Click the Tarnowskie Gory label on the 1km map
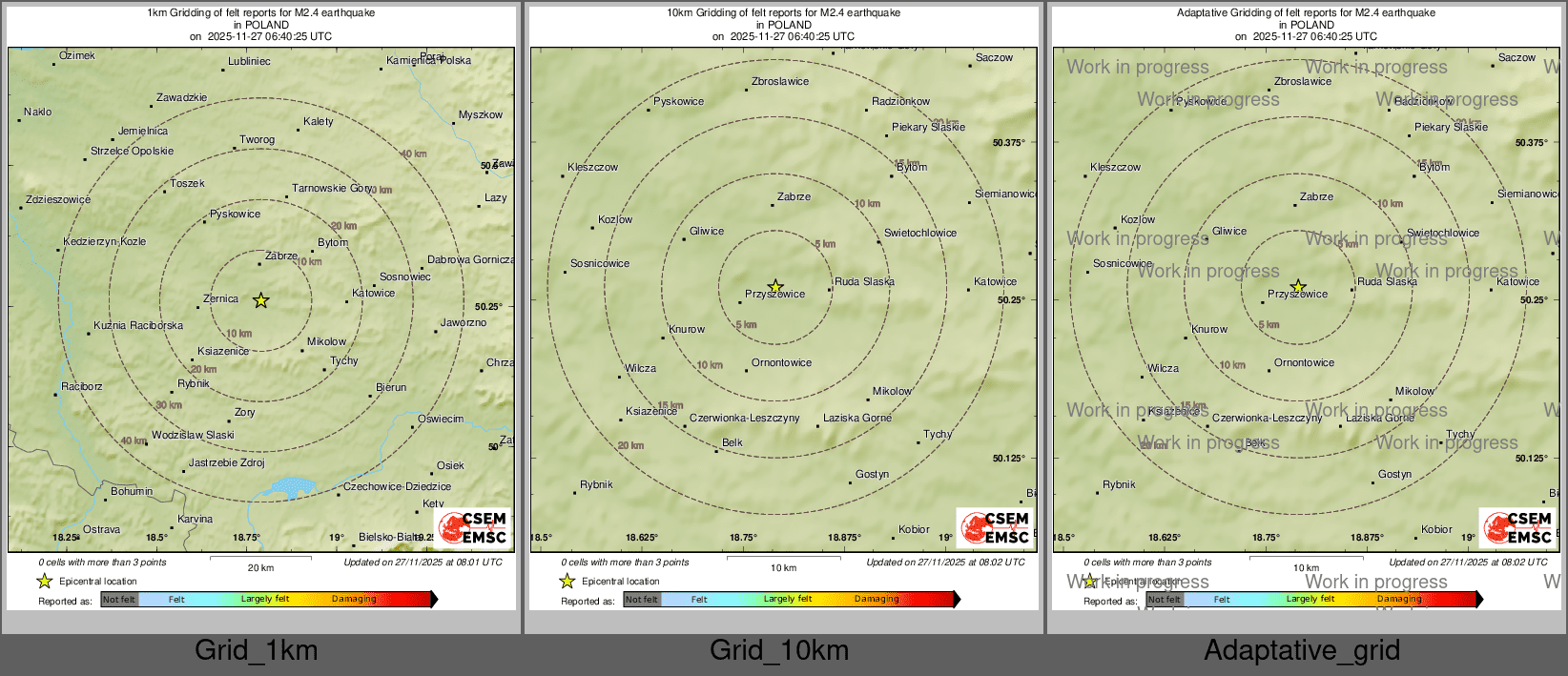 pyautogui.click(x=332, y=188)
